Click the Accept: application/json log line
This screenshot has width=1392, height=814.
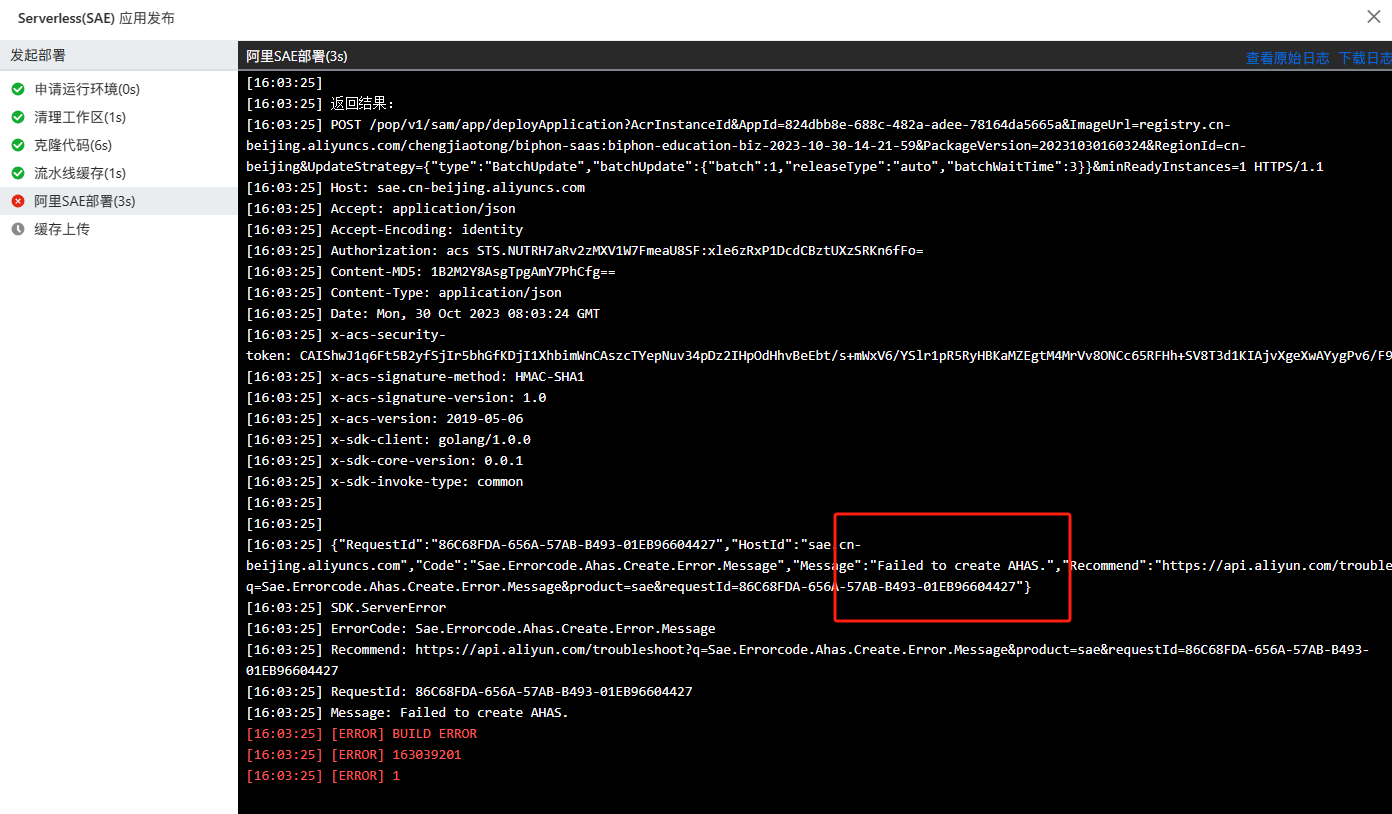[381, 209]
